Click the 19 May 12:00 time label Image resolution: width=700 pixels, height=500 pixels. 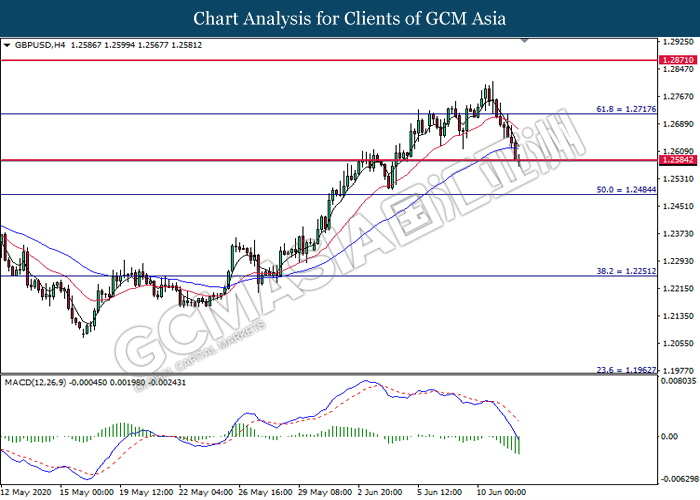pyautogui.click(x=146, y=492)
